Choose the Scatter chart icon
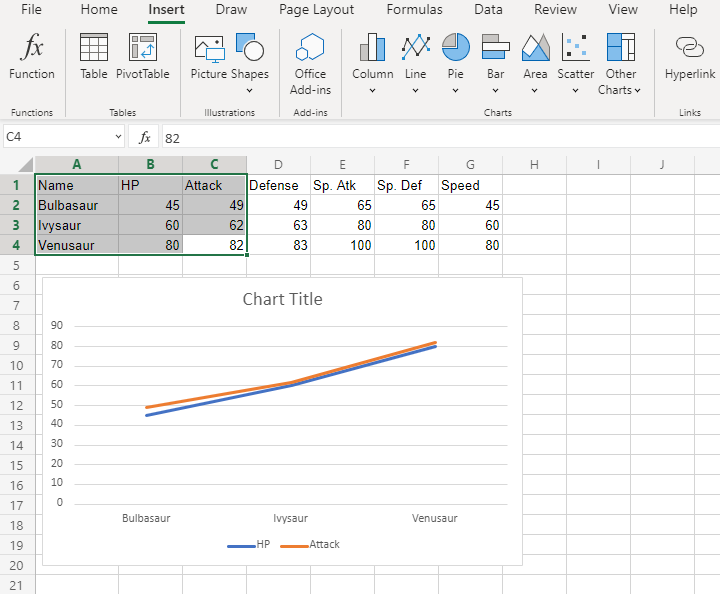The image size is (720, 595). (x=575, y=48)
